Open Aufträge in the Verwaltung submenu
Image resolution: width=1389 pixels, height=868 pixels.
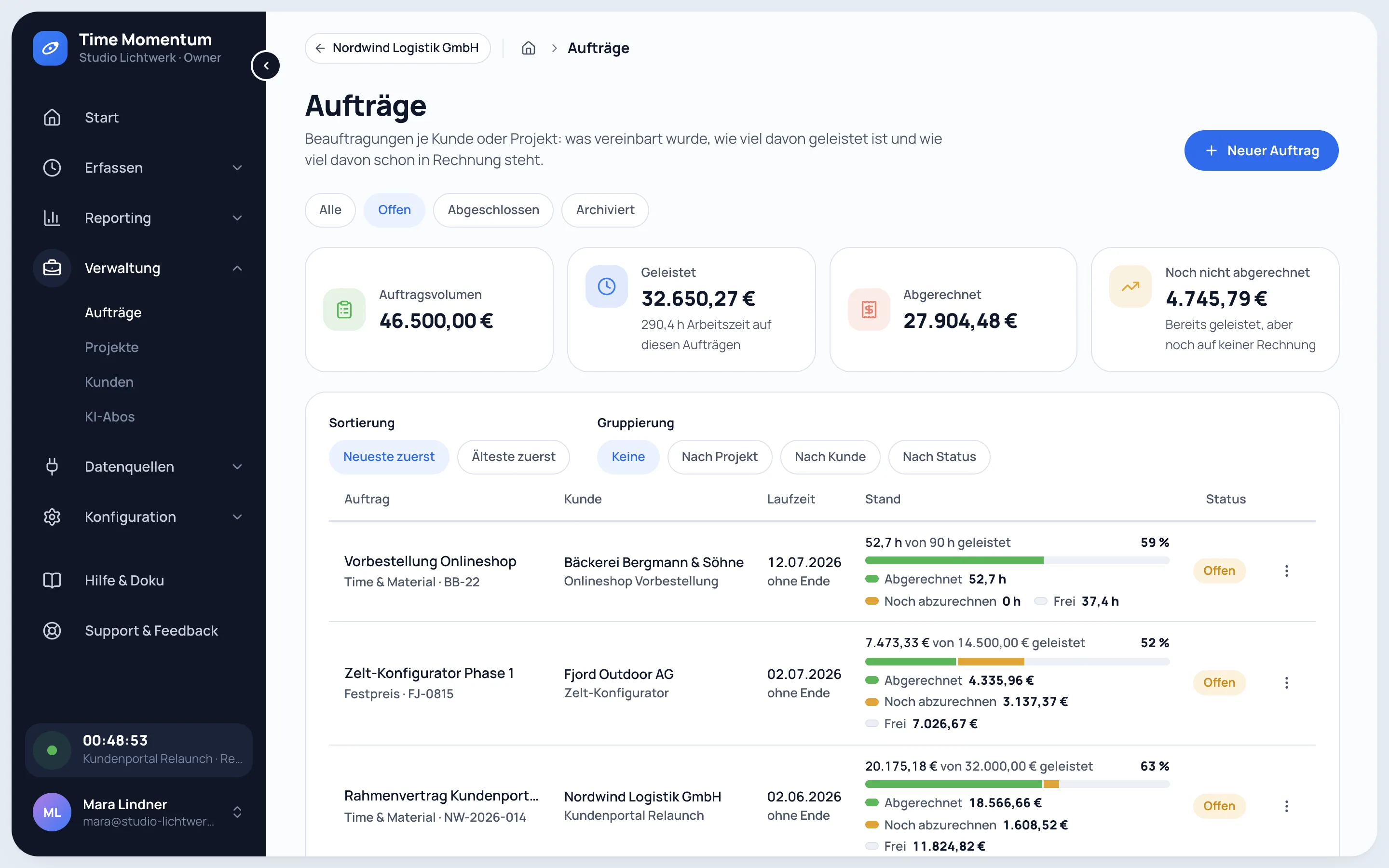pos(113,312)
